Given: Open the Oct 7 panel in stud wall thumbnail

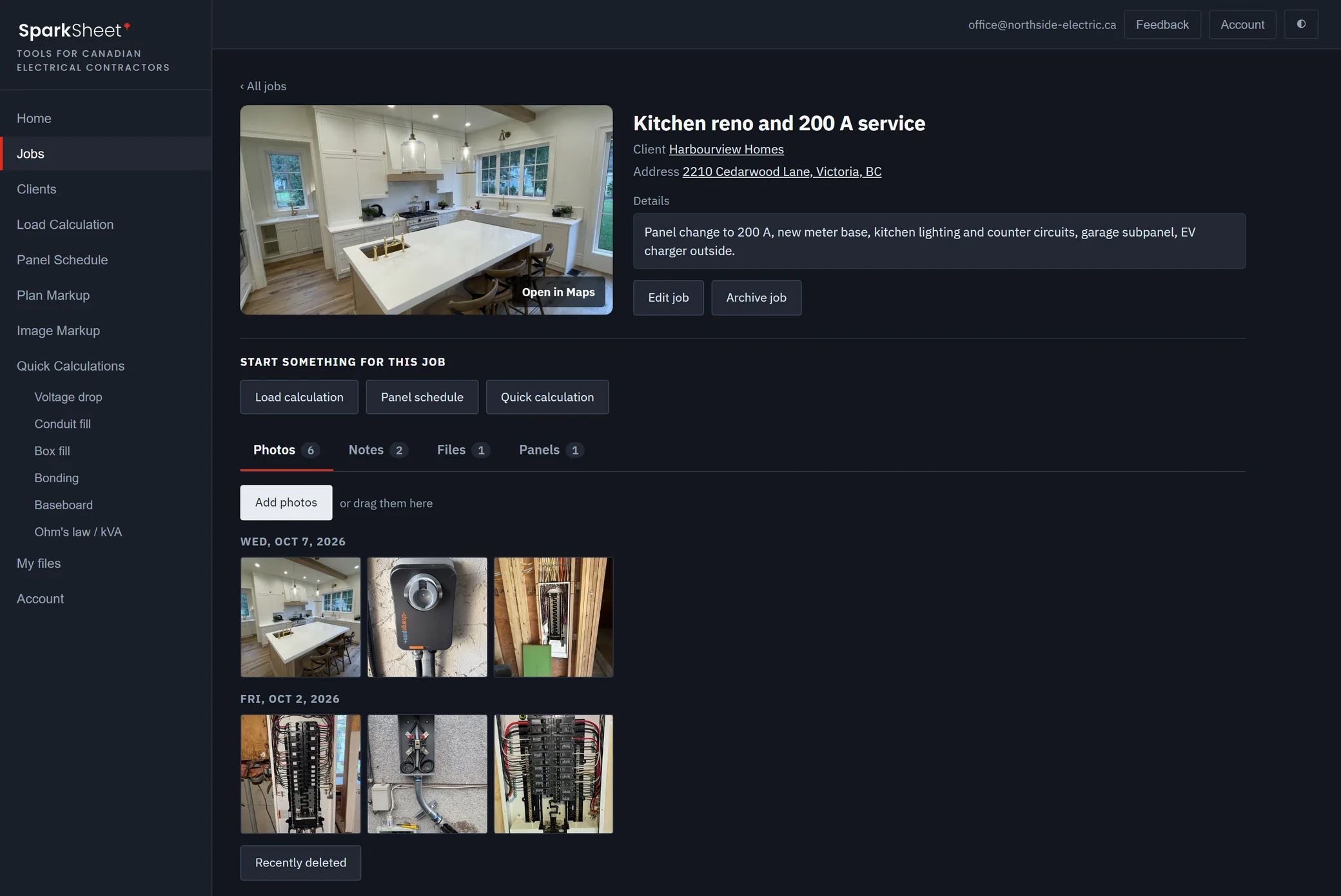Looking at the screenshot, I should point(553,617).
